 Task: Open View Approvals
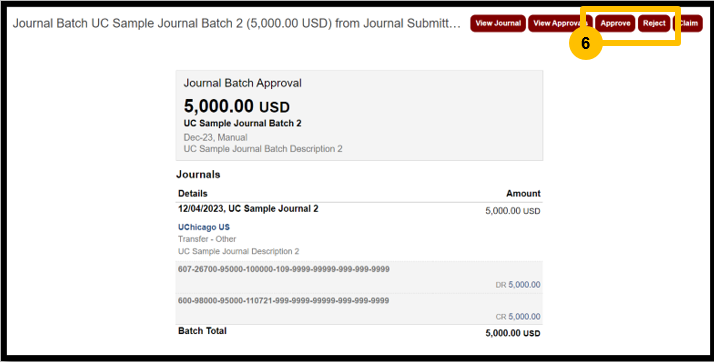560,23
